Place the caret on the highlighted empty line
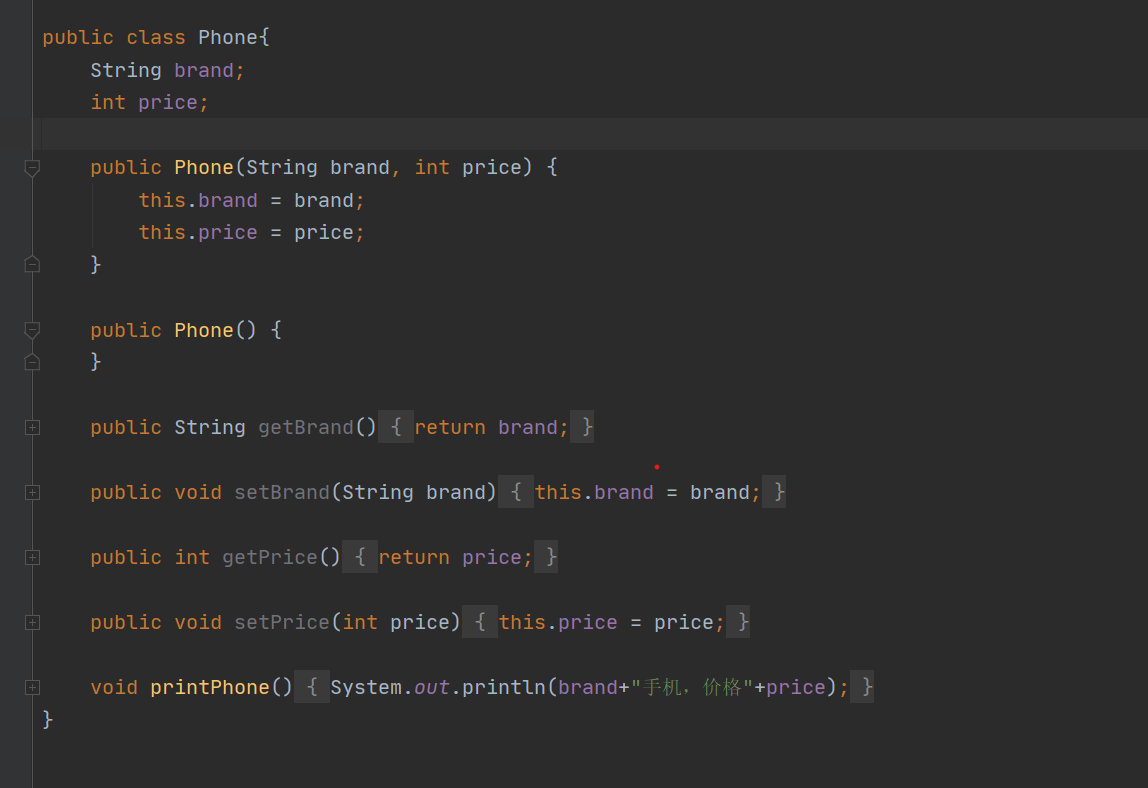The image size is (1148, 788). pyautogui.click(x=594, y=134)
